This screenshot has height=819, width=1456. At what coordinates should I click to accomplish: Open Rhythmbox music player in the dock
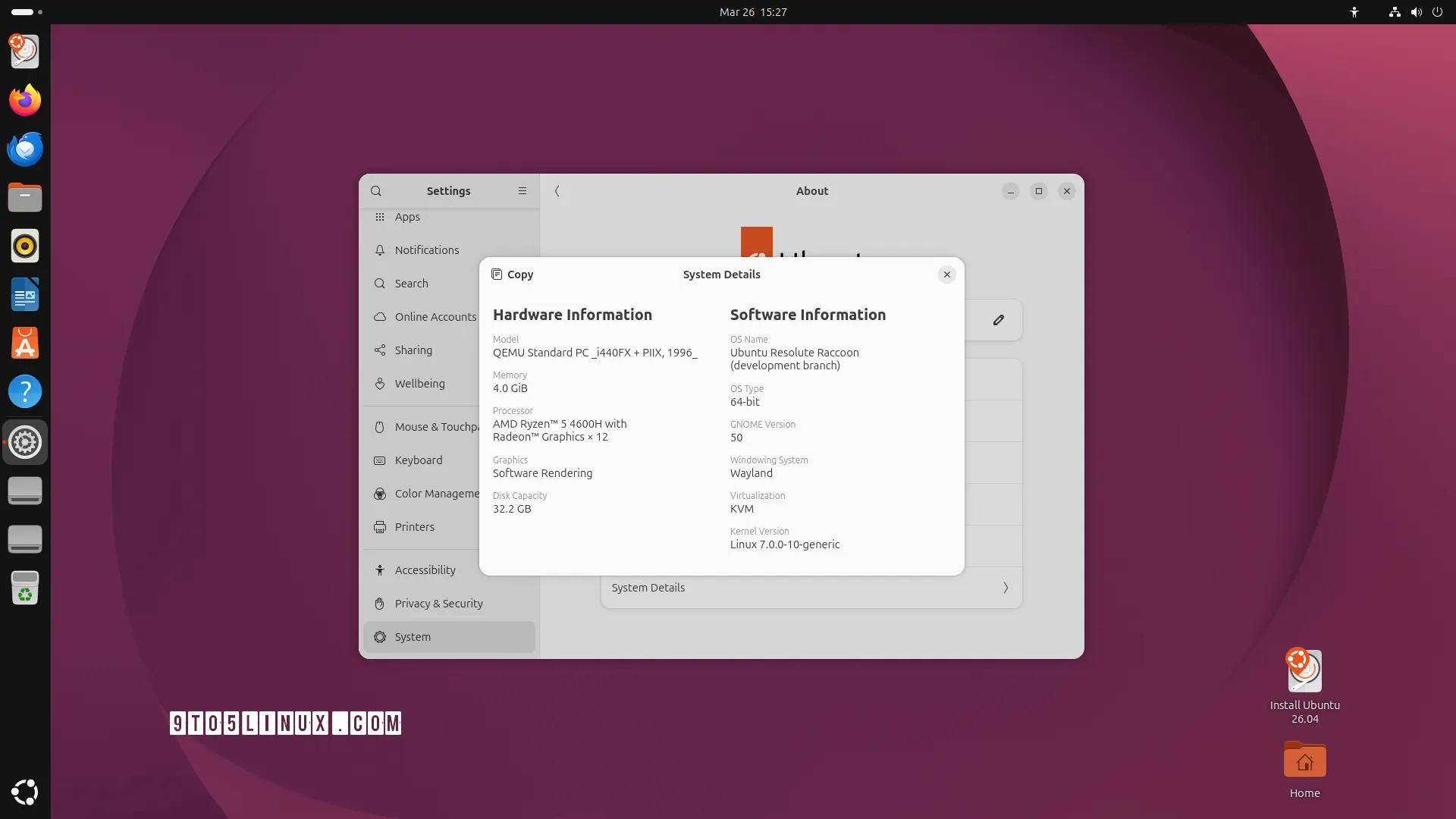[x=25, y=246]
